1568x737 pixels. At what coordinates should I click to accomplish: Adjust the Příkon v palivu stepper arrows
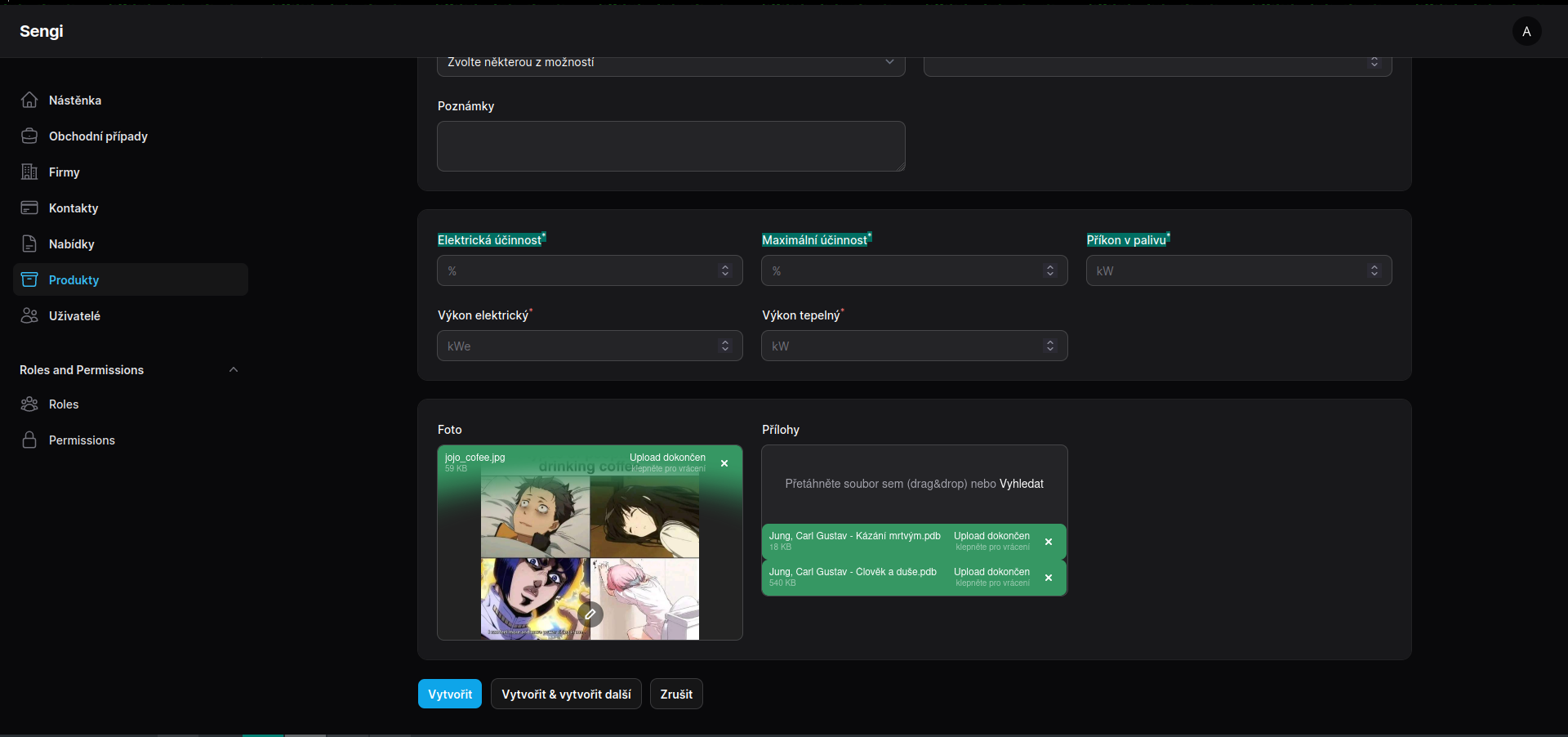(x=1374, y=270)
